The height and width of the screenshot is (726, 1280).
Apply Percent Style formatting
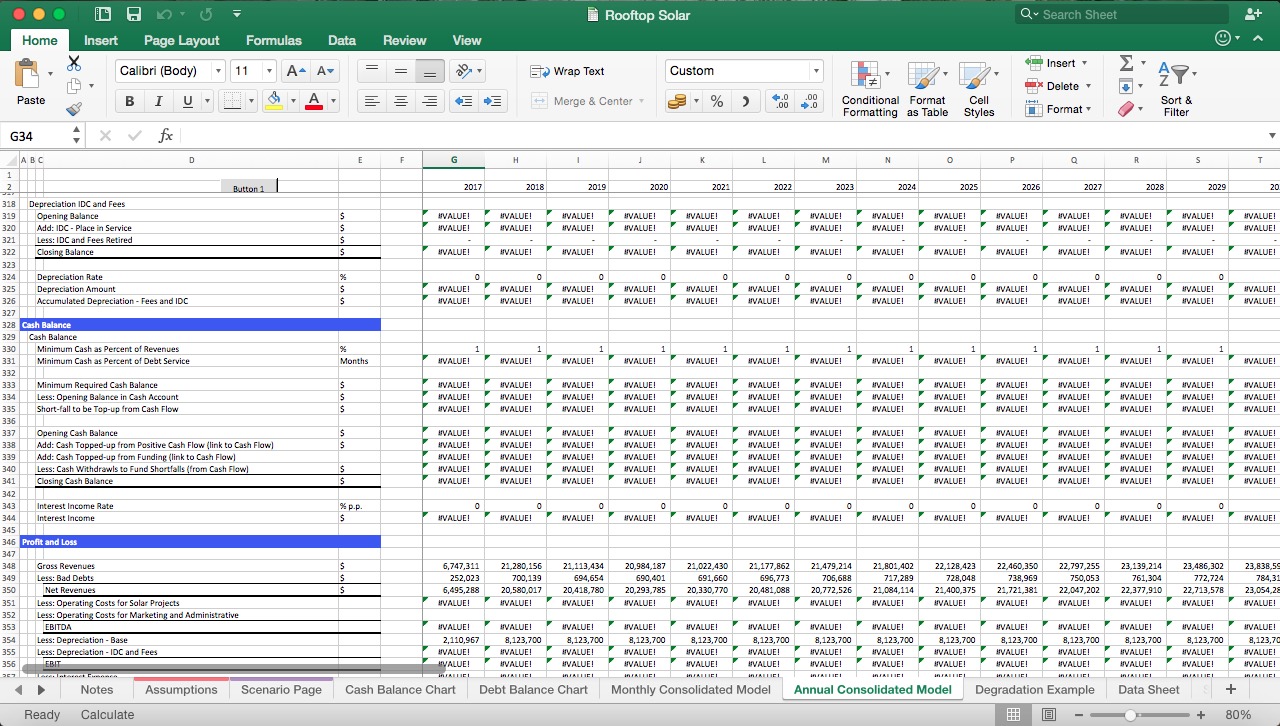pos(716,101)
